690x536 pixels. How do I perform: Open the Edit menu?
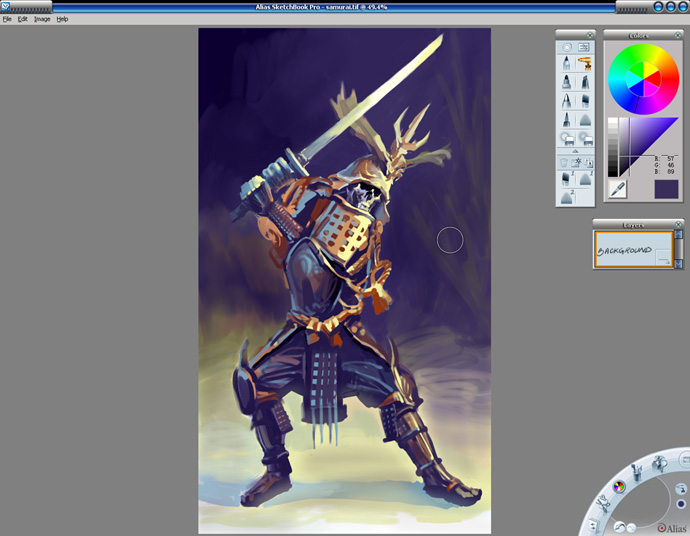coord(22,19)
